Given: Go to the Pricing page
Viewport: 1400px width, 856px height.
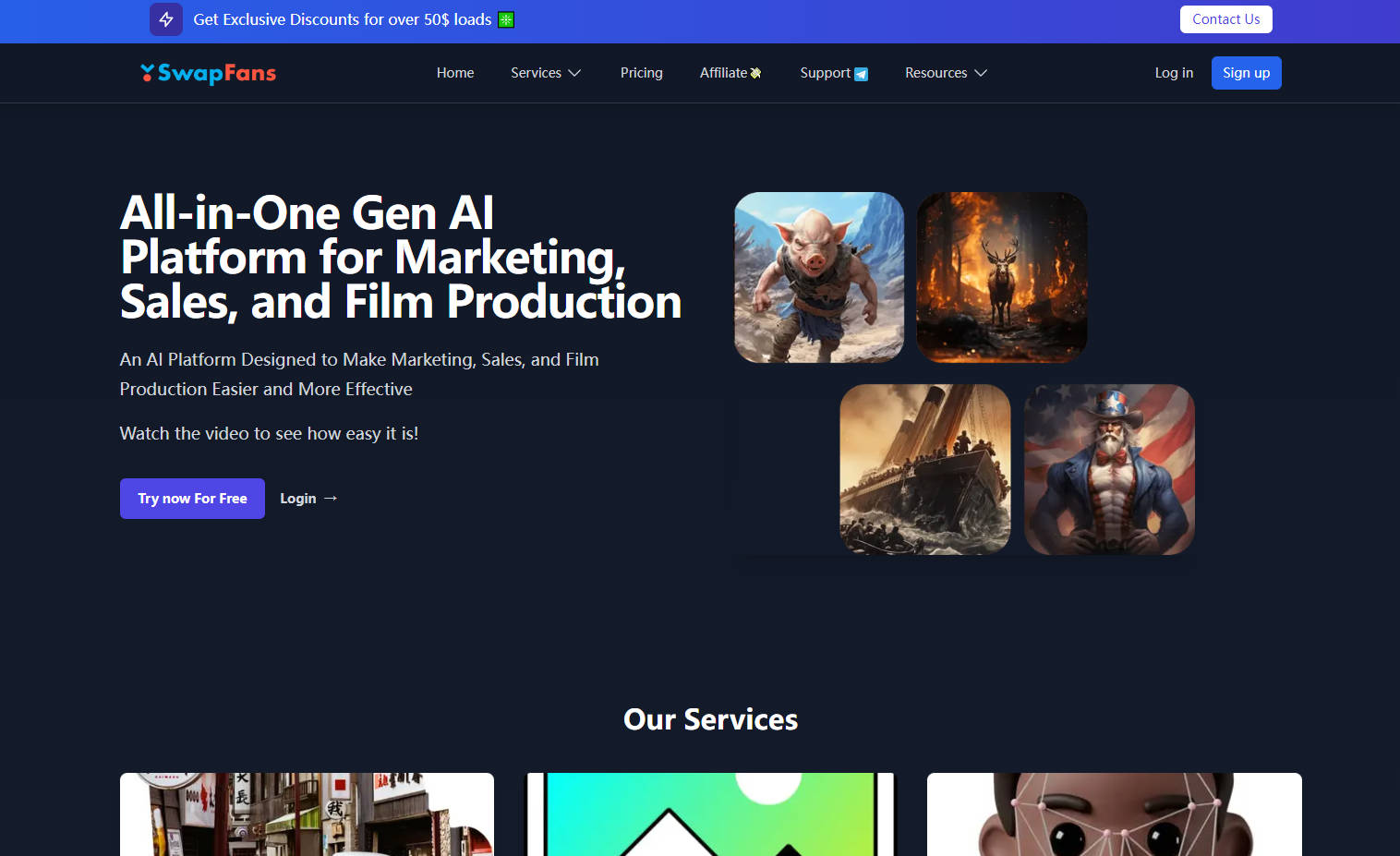Looking at the screenshot, I should pyautogui.click(x=641, y=73).
